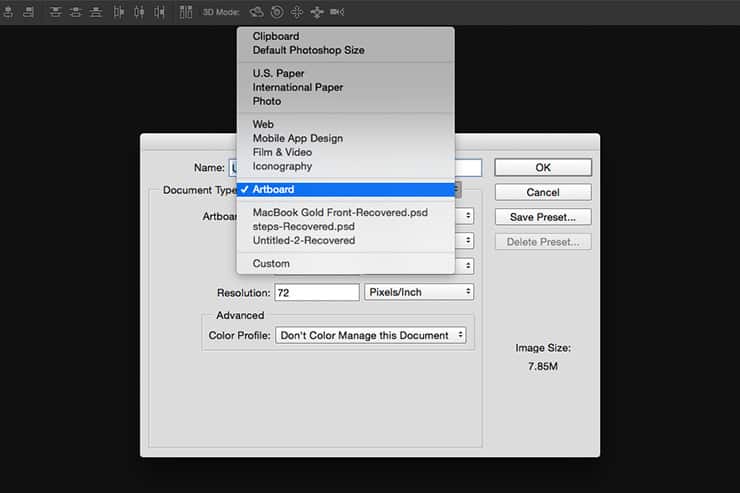Click the distribute vertical centers icon
The image size is (740, 493).
point(76,12)
